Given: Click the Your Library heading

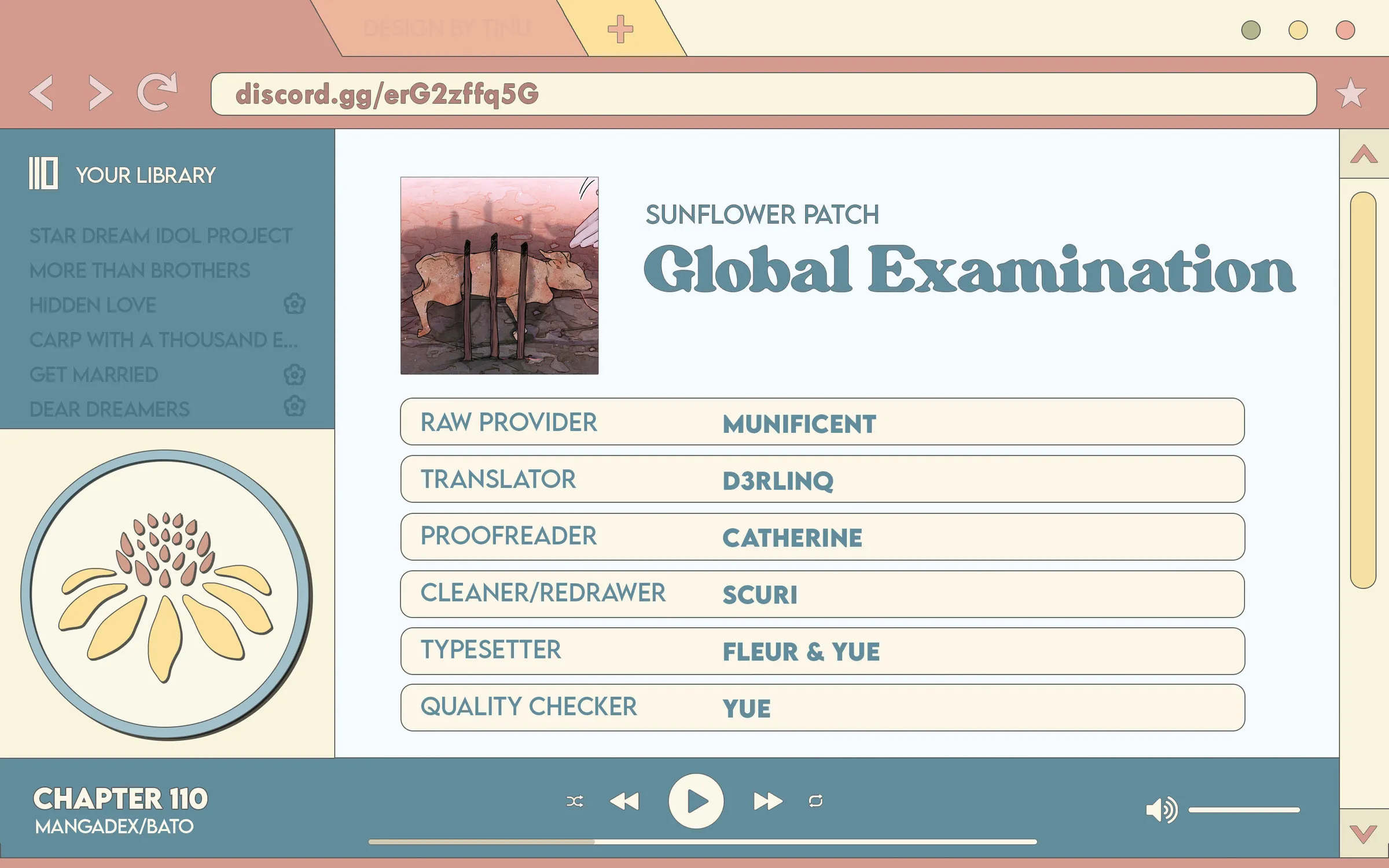Looking at the screenshot, I should pyautogui.click(x=146, y=175).
